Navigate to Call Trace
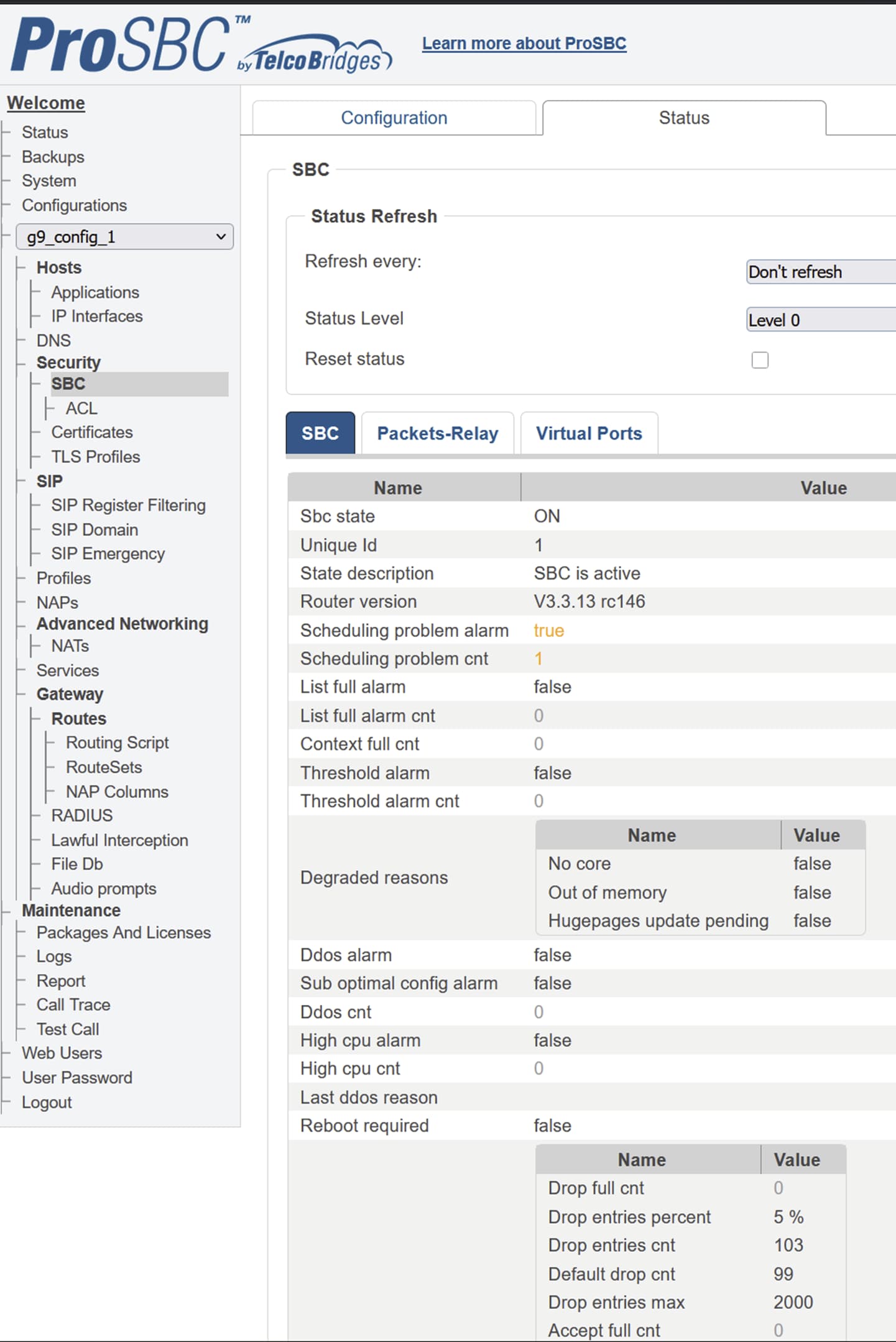 (x=73, y=1005)
